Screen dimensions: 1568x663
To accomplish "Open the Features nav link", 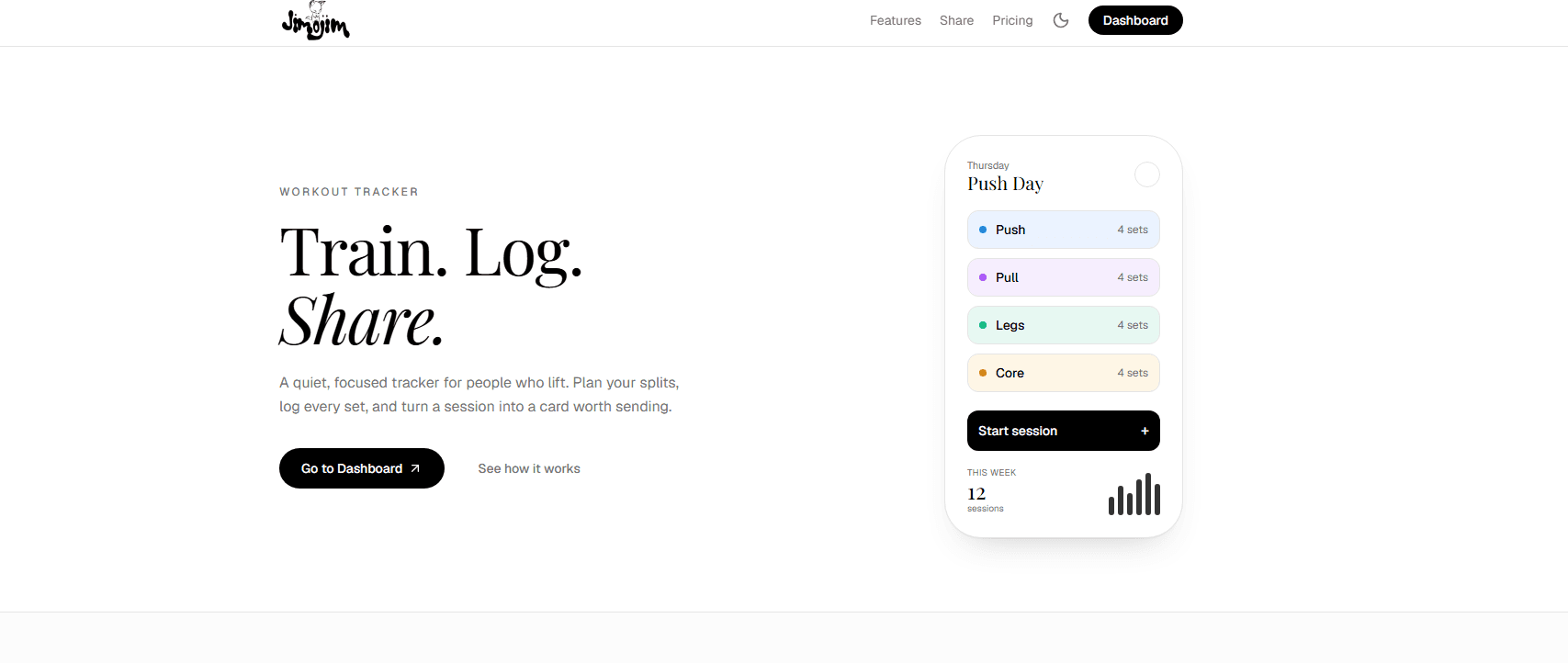I will coord(896,20).
